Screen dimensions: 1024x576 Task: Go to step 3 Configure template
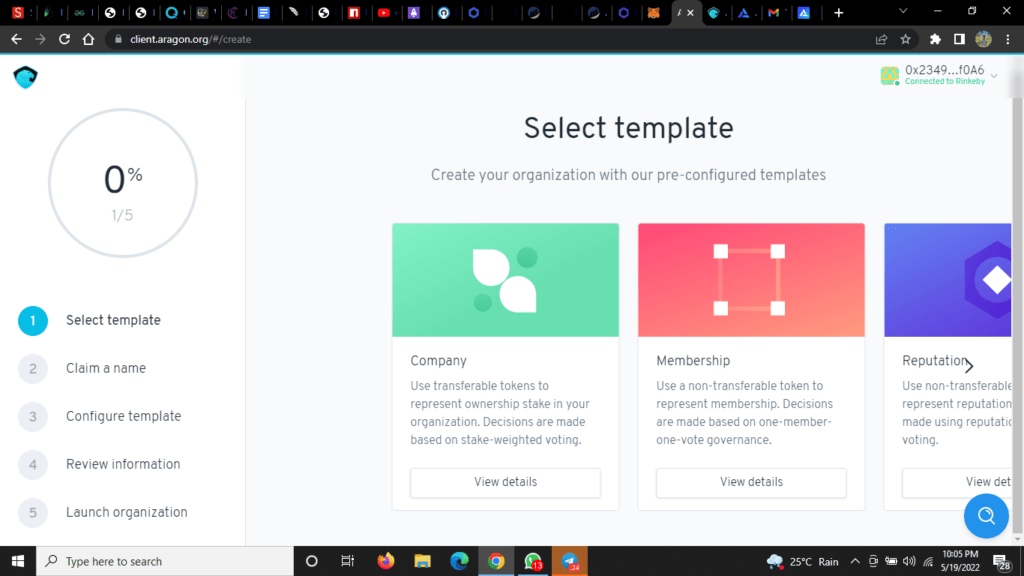pyautogui.click(x=100, y=417)
